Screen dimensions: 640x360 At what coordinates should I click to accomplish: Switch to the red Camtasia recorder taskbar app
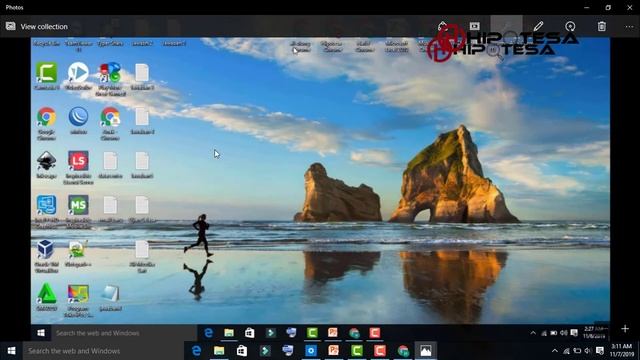coord(380,351)
